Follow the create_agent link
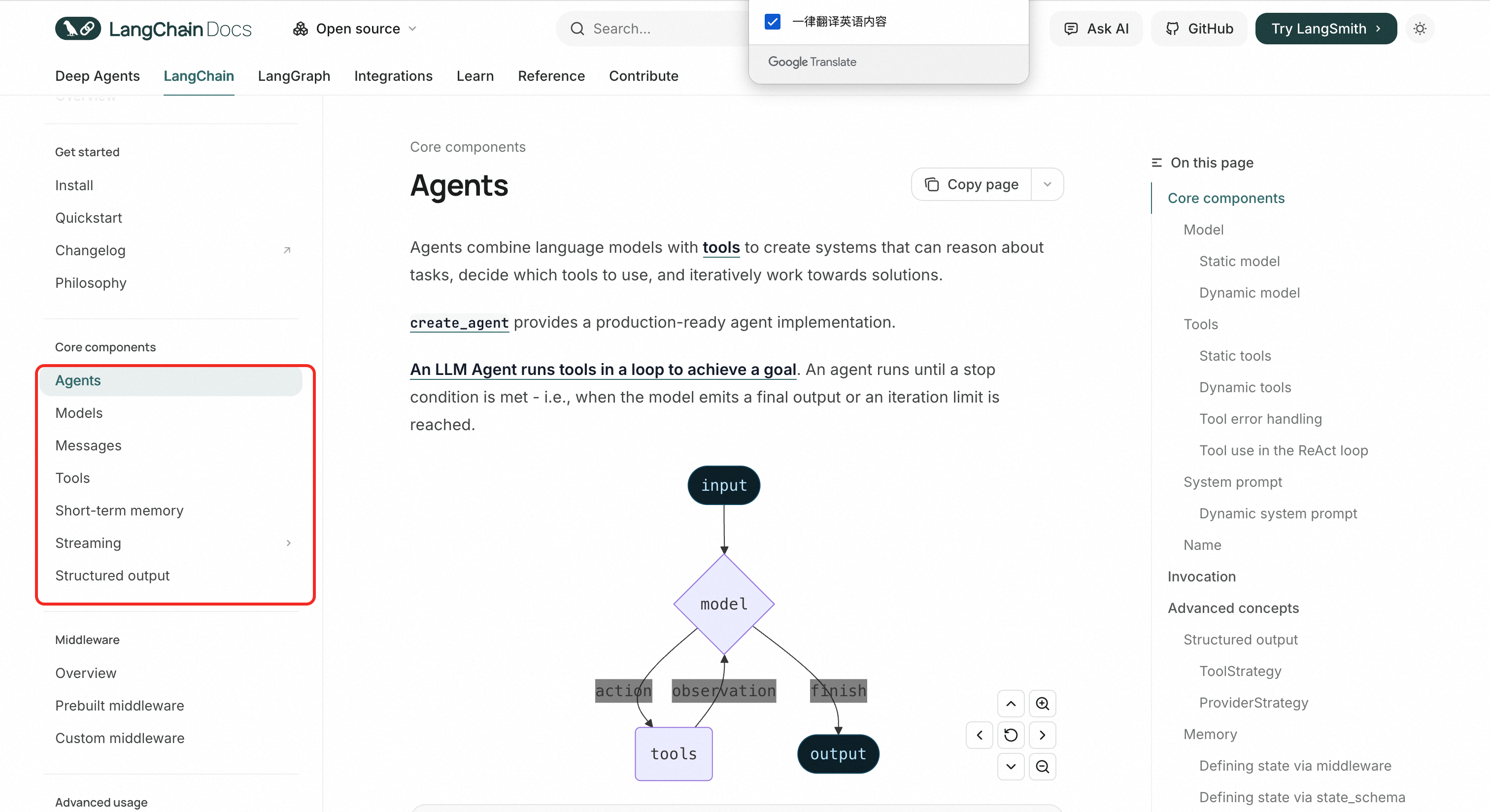 tap(459, 323)
